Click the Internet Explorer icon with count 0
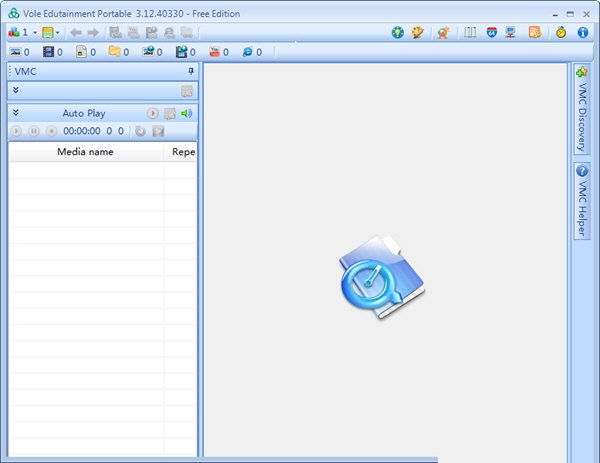Viewport: 600px width, 463px height. pos(248,52)
